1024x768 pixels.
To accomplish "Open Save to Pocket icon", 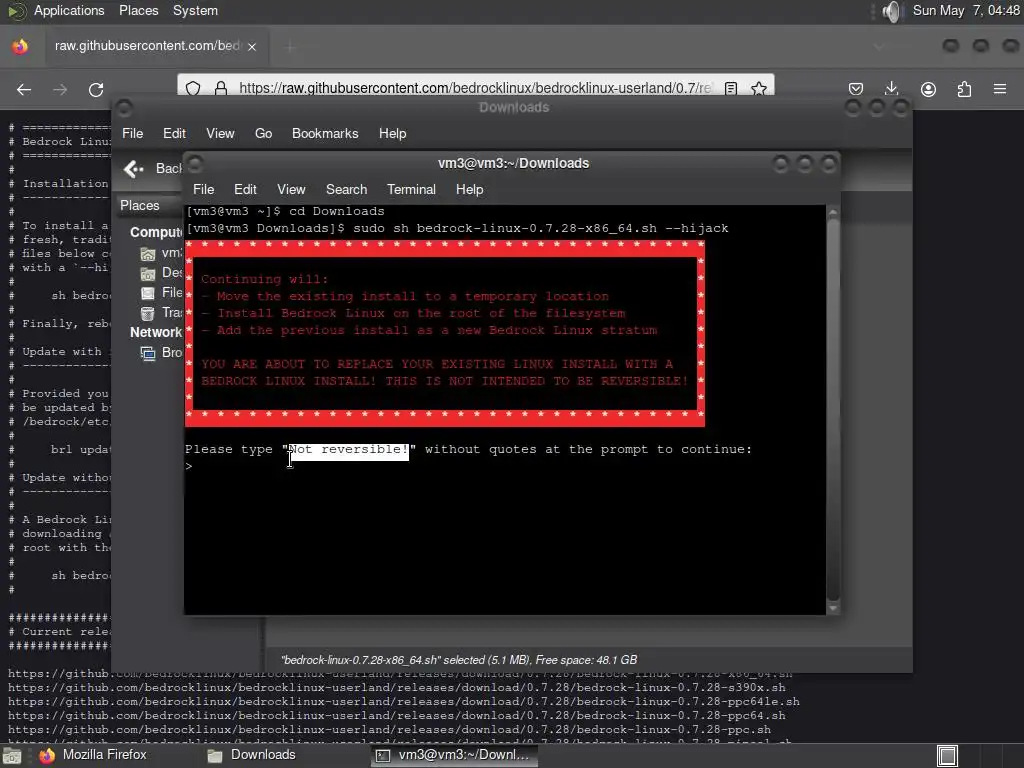I will click(x=856, y=89).
